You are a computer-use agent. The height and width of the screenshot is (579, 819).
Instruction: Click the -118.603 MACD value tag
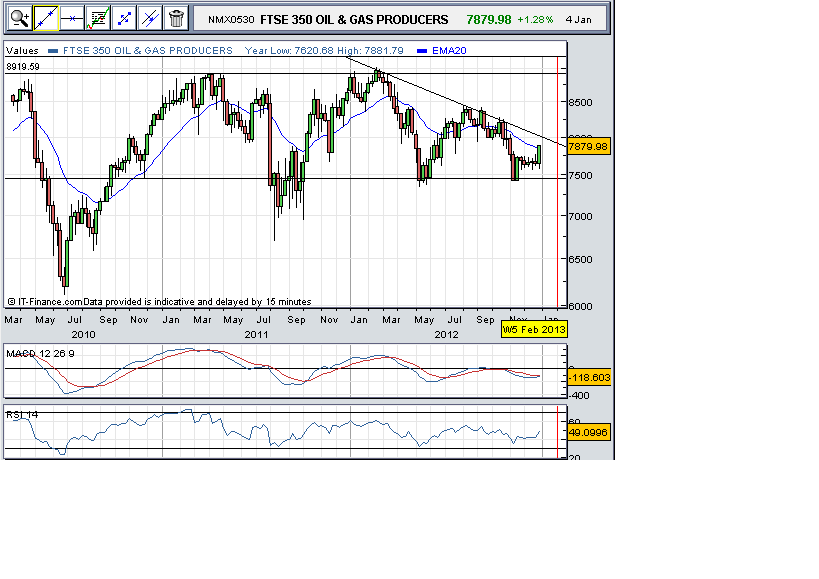pos(588,378)
